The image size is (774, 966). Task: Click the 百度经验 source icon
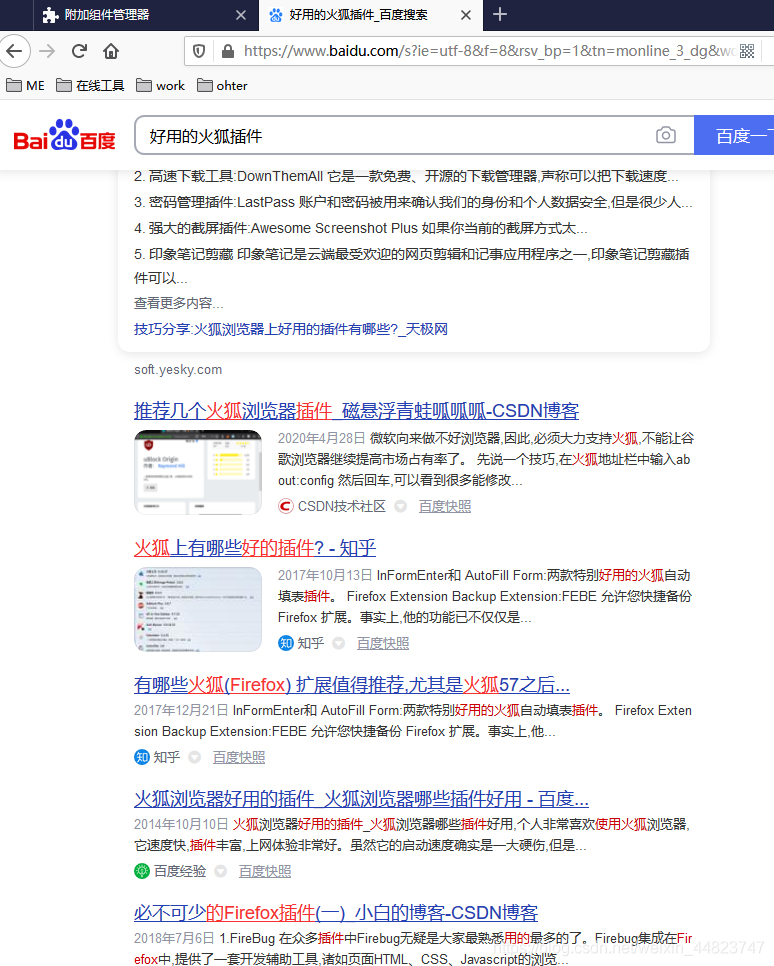tap(142, 871)
